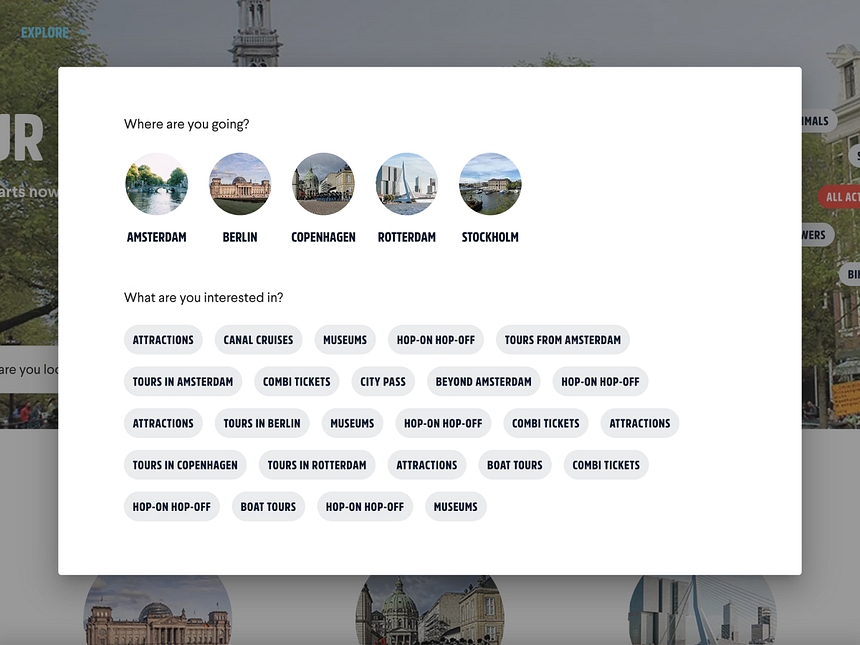Select Combi Tickets chip beside City Pass

pyautogui.click(x=297, y=382)
